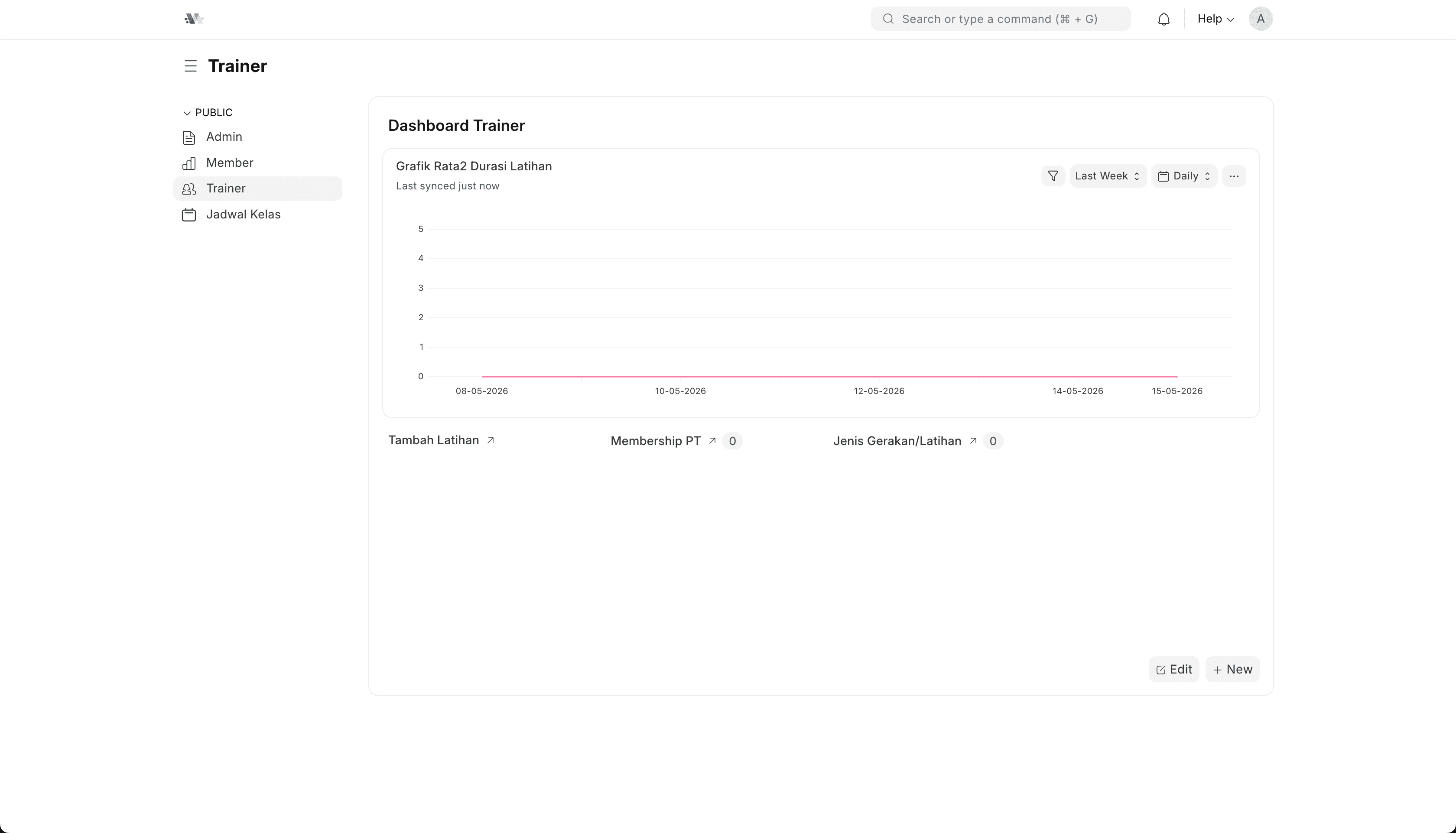Image resolution: width=1456 pixels, height=833 pixels.
Task: Open the chart three-dots options menu
Action: coord(1234,176)
